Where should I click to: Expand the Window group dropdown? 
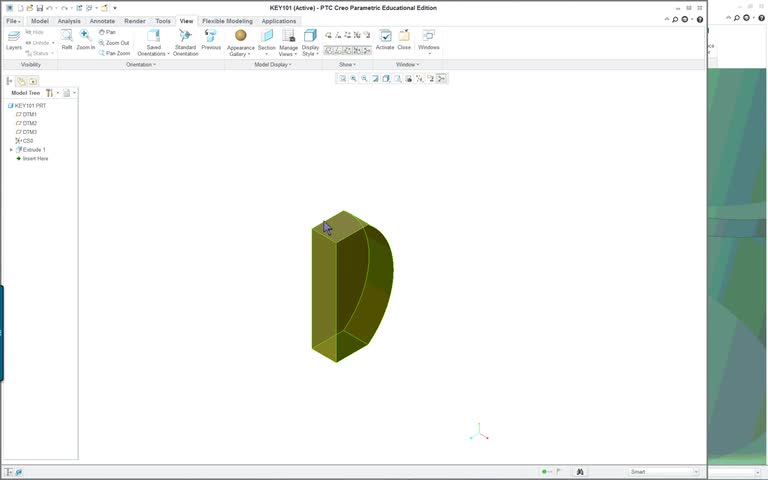(x=408, y=65)
